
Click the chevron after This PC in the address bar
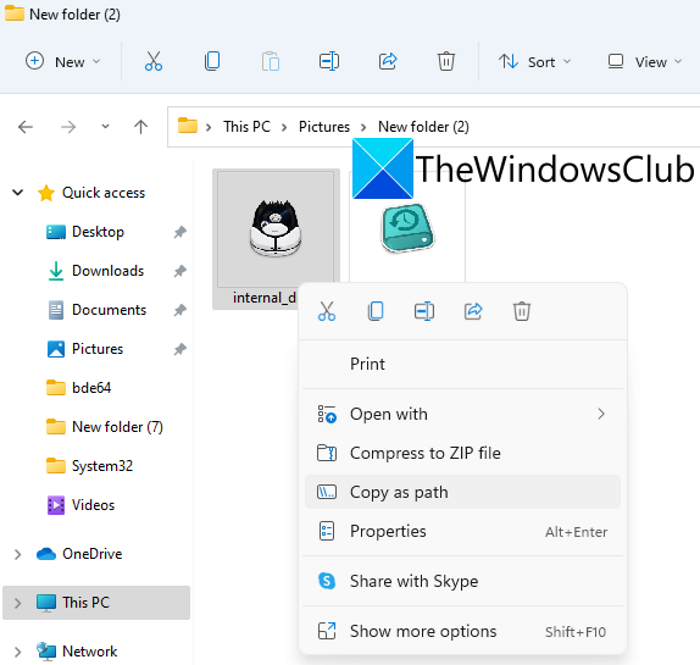click(x=284, y=128)
